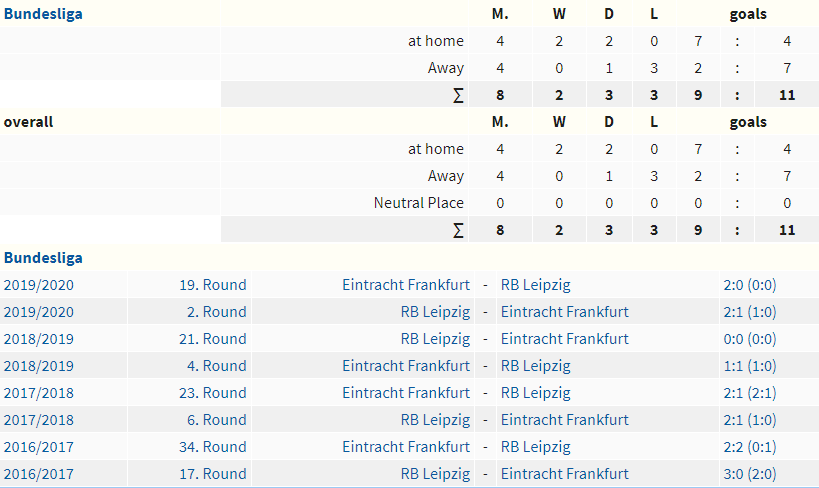View the 2:2 (0:1) match result

point(750,447)
